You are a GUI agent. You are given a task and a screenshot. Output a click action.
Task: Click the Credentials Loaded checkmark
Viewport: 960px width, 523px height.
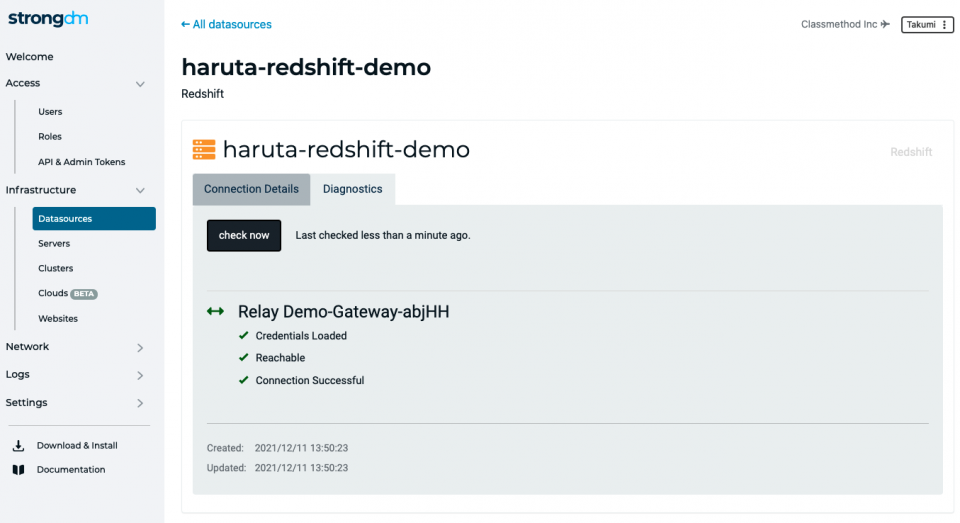[244, 336]
